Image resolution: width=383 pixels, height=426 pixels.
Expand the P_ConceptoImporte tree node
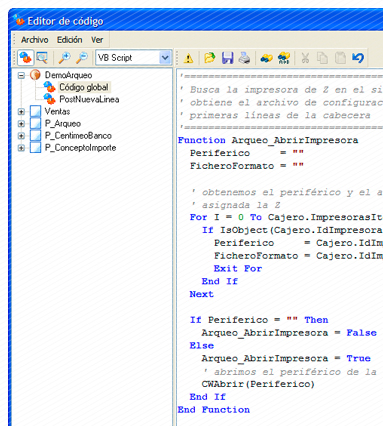[21, 148]
